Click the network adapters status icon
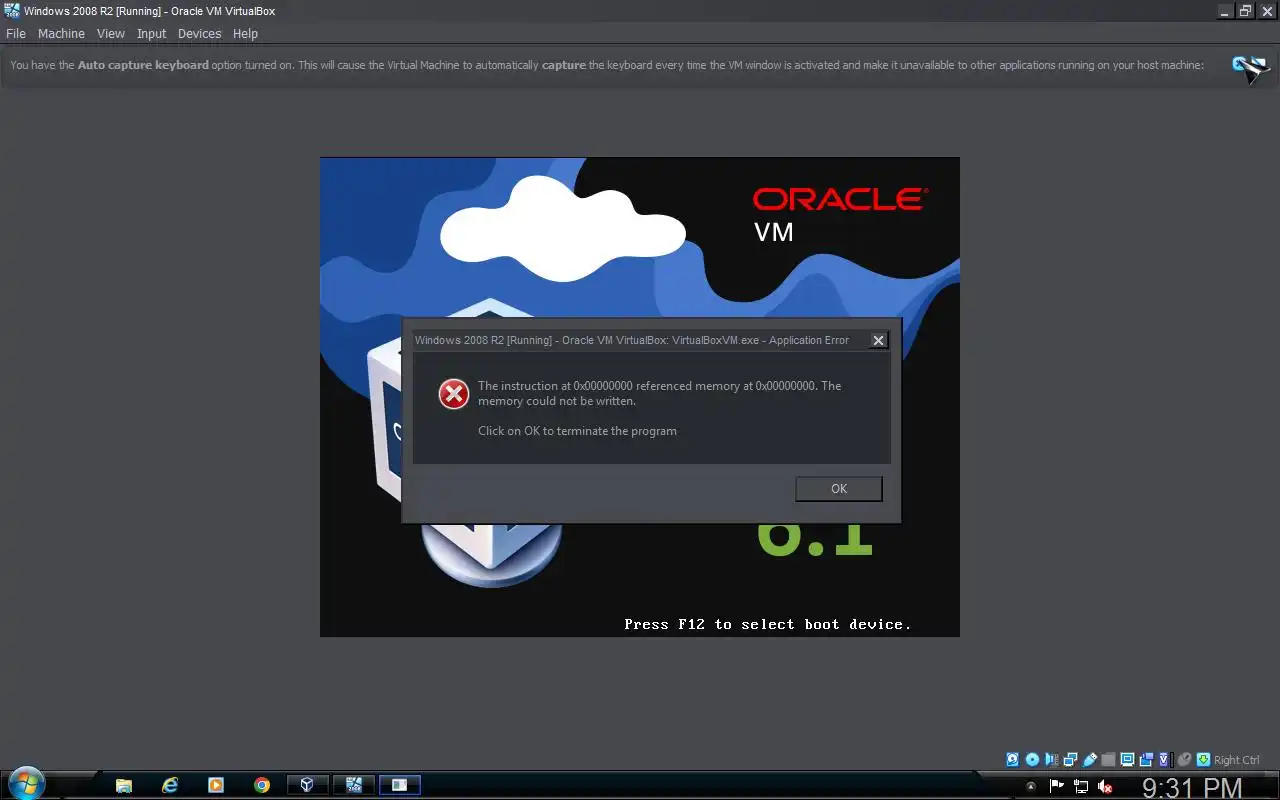The height and width of the screenshot is (800, 1280). coord(1070,760)
